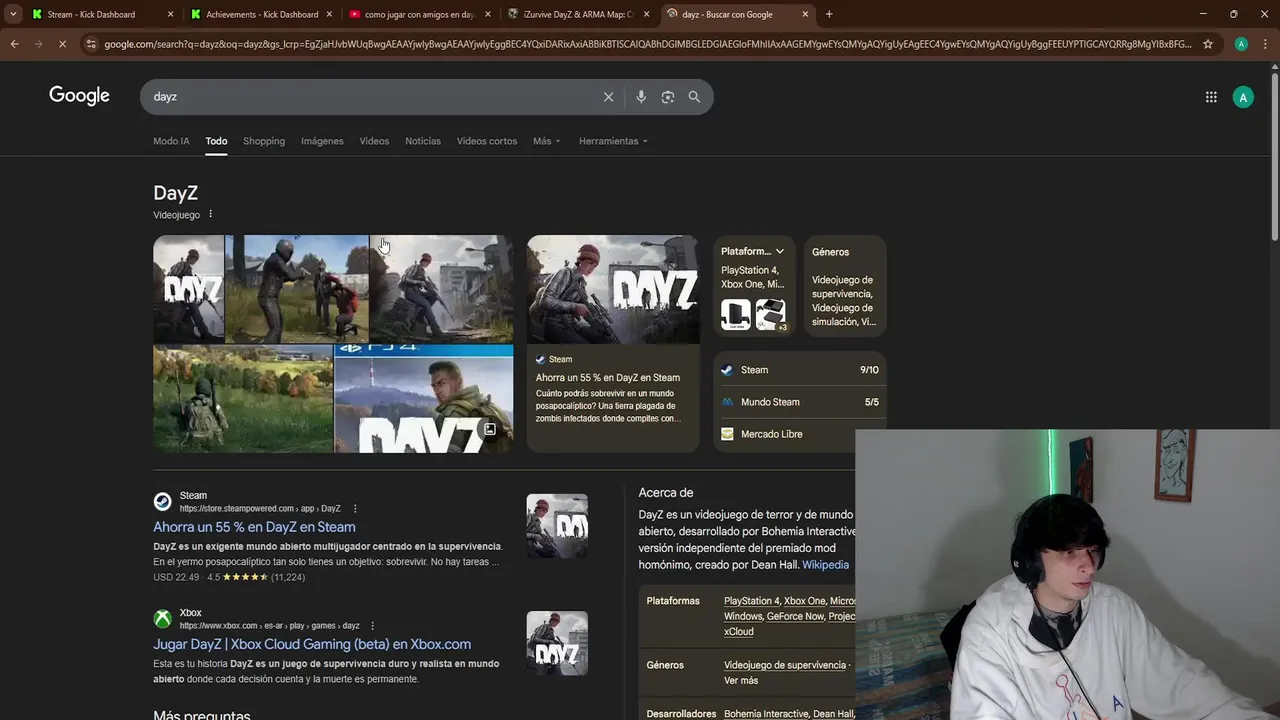Submit search with magnifier icon

pyautogui.click(x=694, y=97)
